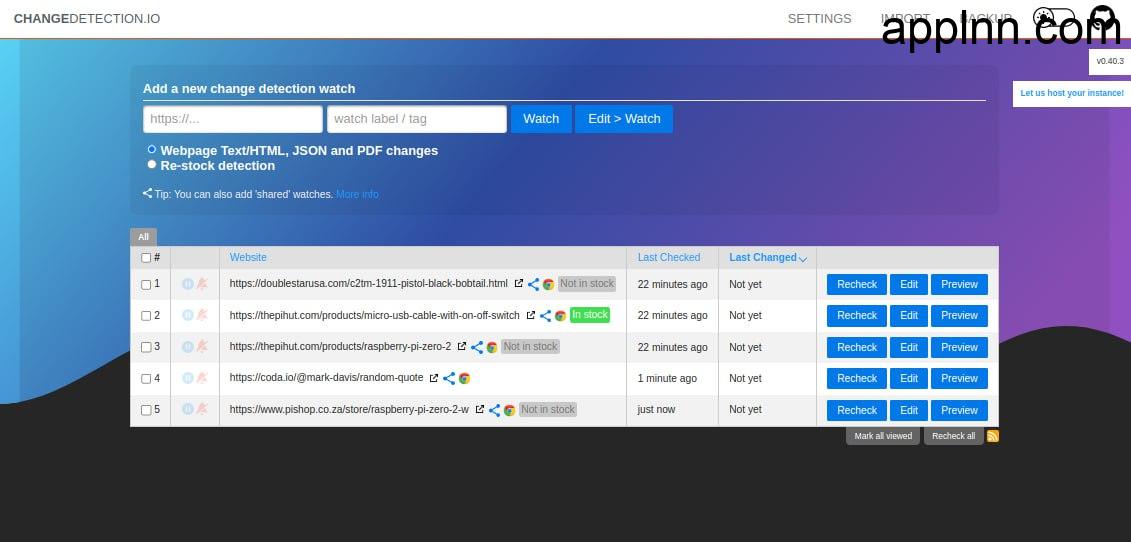The image size is (1131, 542).
Task: Open thepihut raspberry-pi-zero-2 external link icon
Action: pyautogui.click(x=462, y=346)
